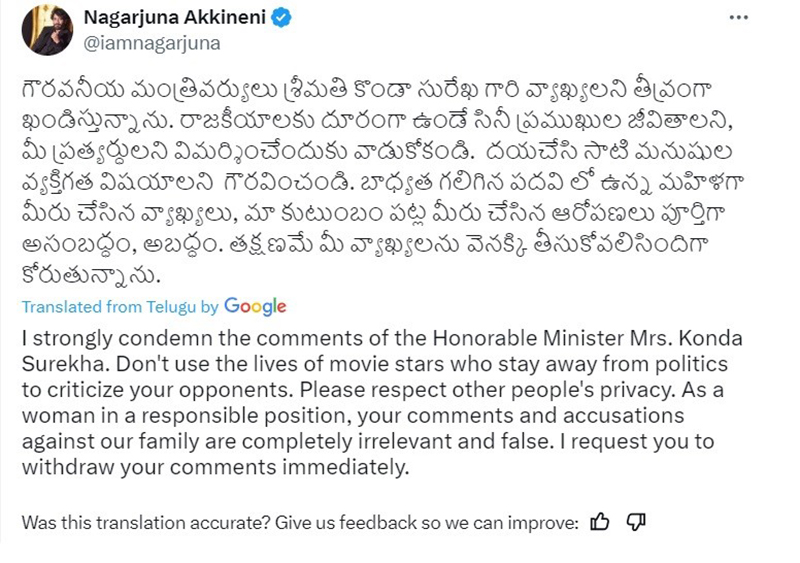
Task: Click the last Telugu line of the tweet
Action: [90, 272]
